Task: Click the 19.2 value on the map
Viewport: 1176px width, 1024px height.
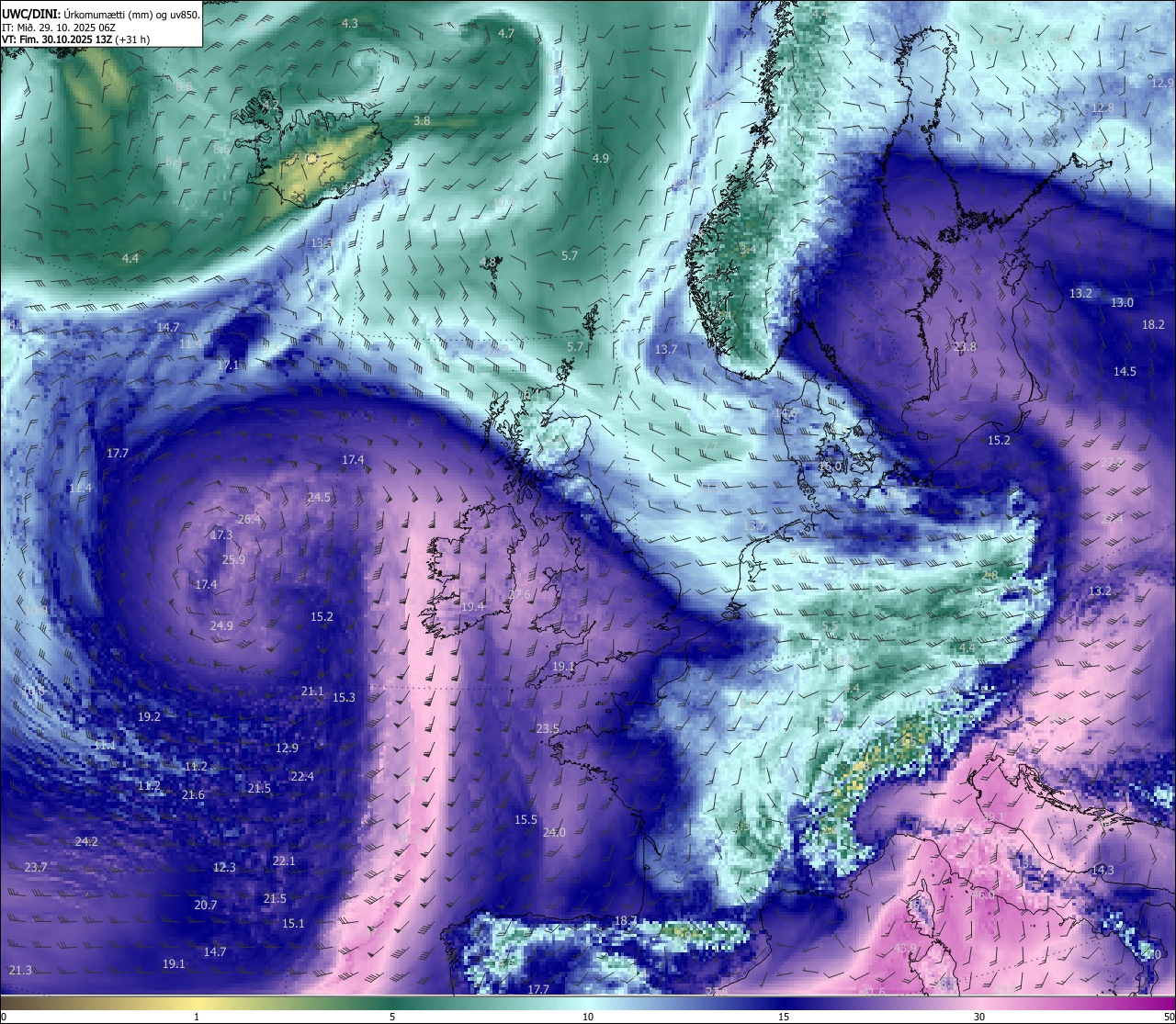Action: coord(149,716)
